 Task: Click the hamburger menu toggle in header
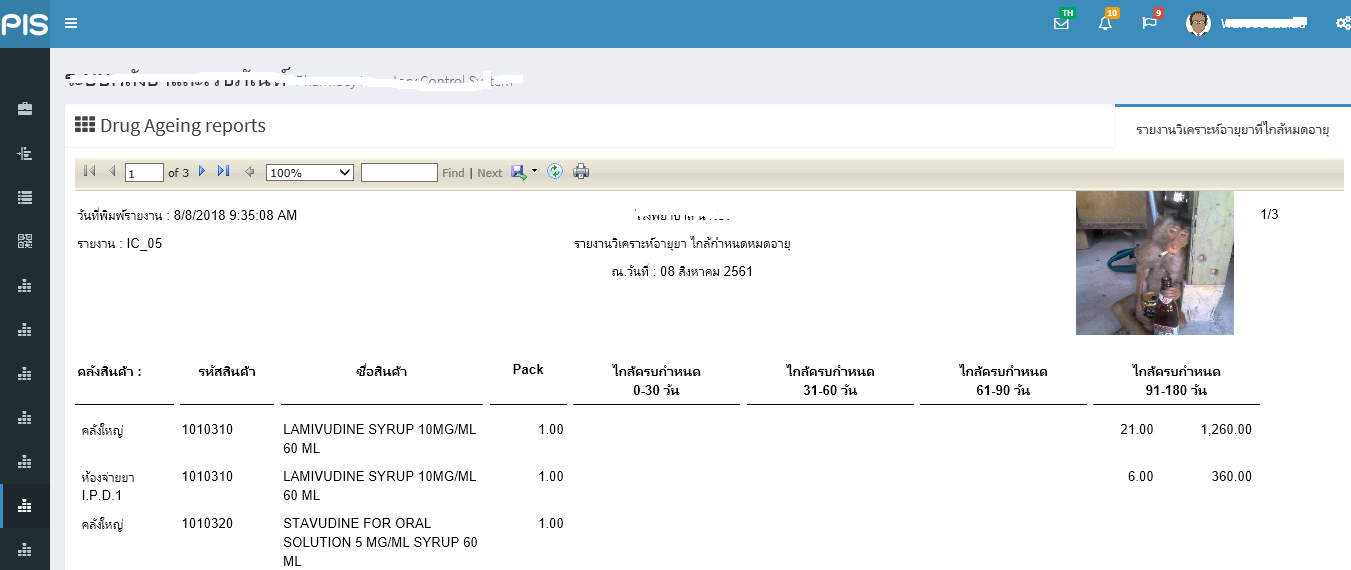(71, 24)
